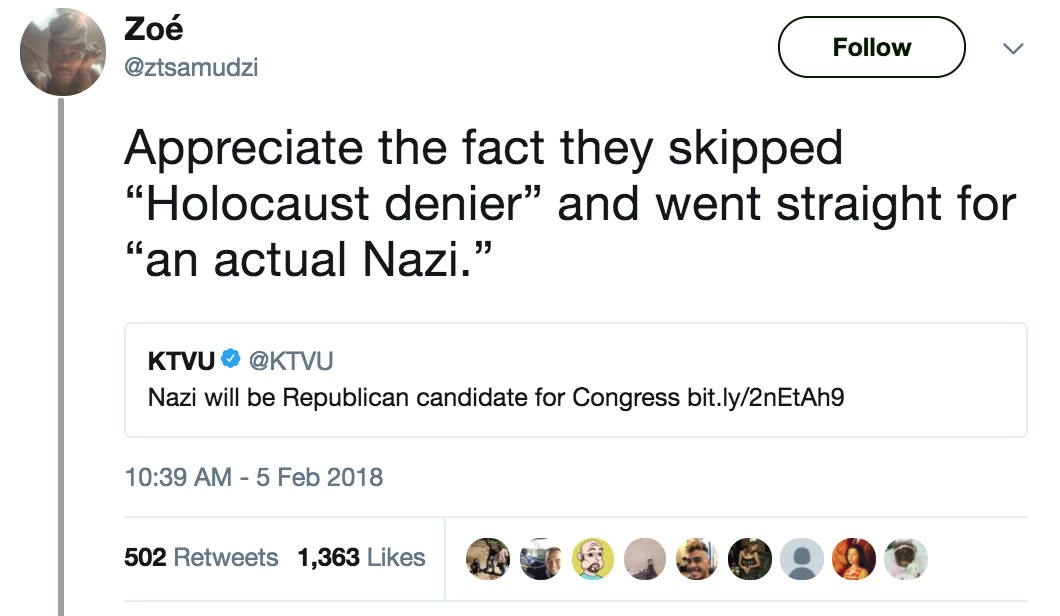Click the default gray silhouette avatar

pos(802,558)
